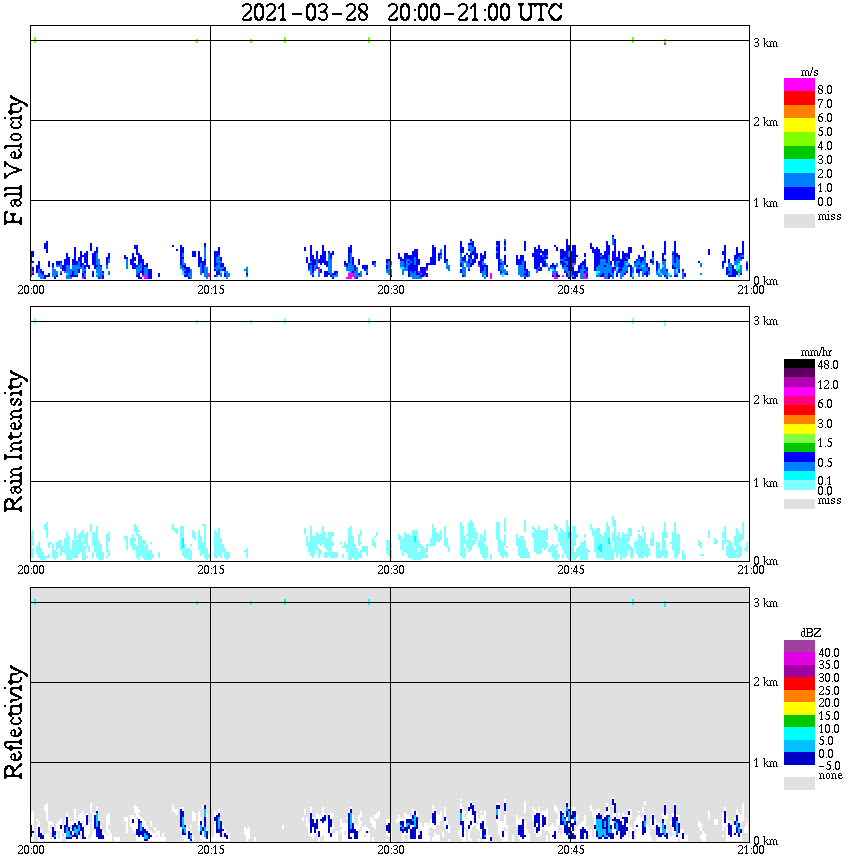Click the 48.0 value in mm/hr legend

click(x=827, y=365)
